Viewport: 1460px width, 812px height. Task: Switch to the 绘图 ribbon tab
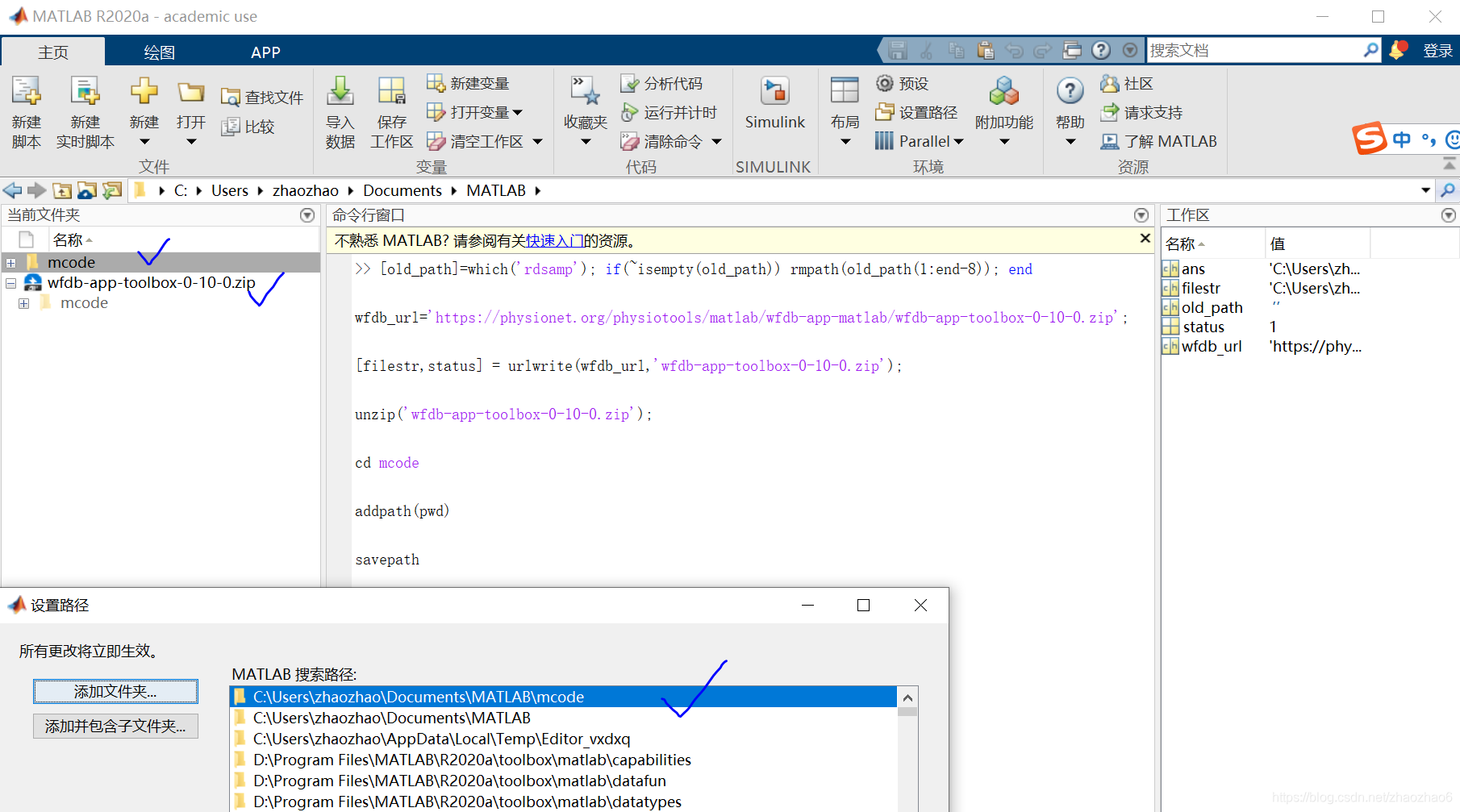click(x=158, y=52)
